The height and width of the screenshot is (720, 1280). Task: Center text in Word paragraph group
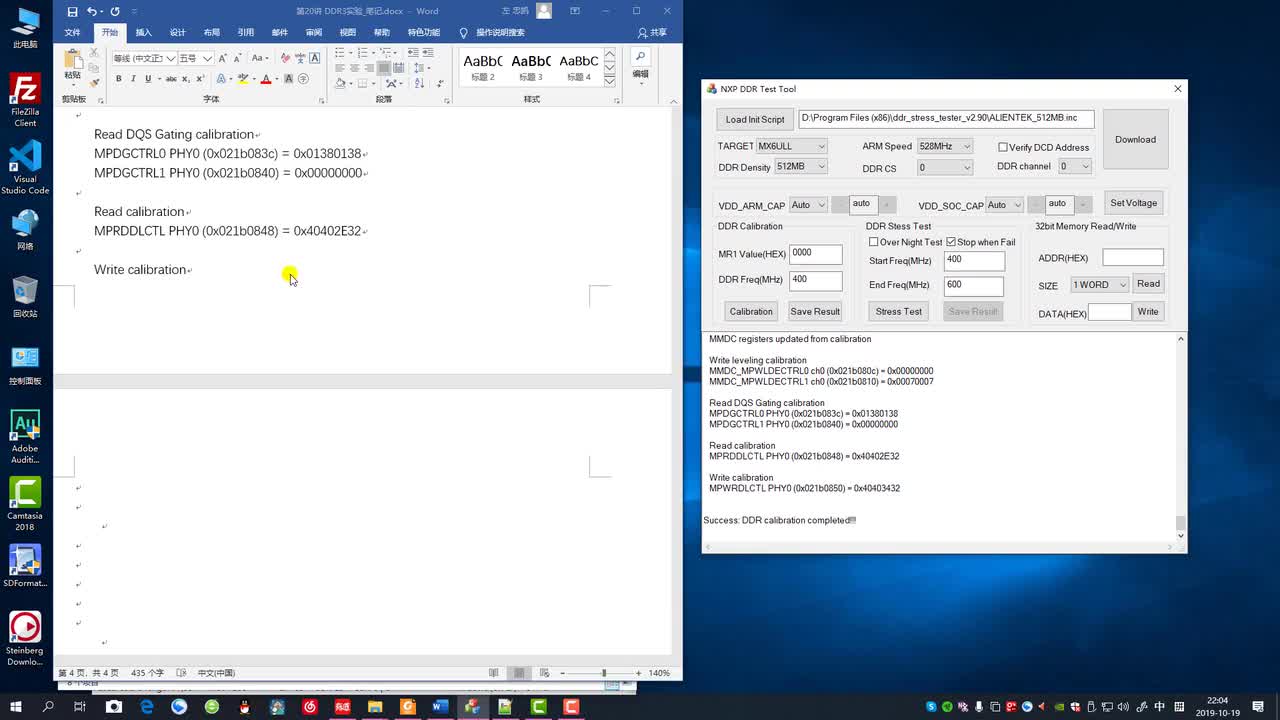pyautogui.click(x=354, y=68)
